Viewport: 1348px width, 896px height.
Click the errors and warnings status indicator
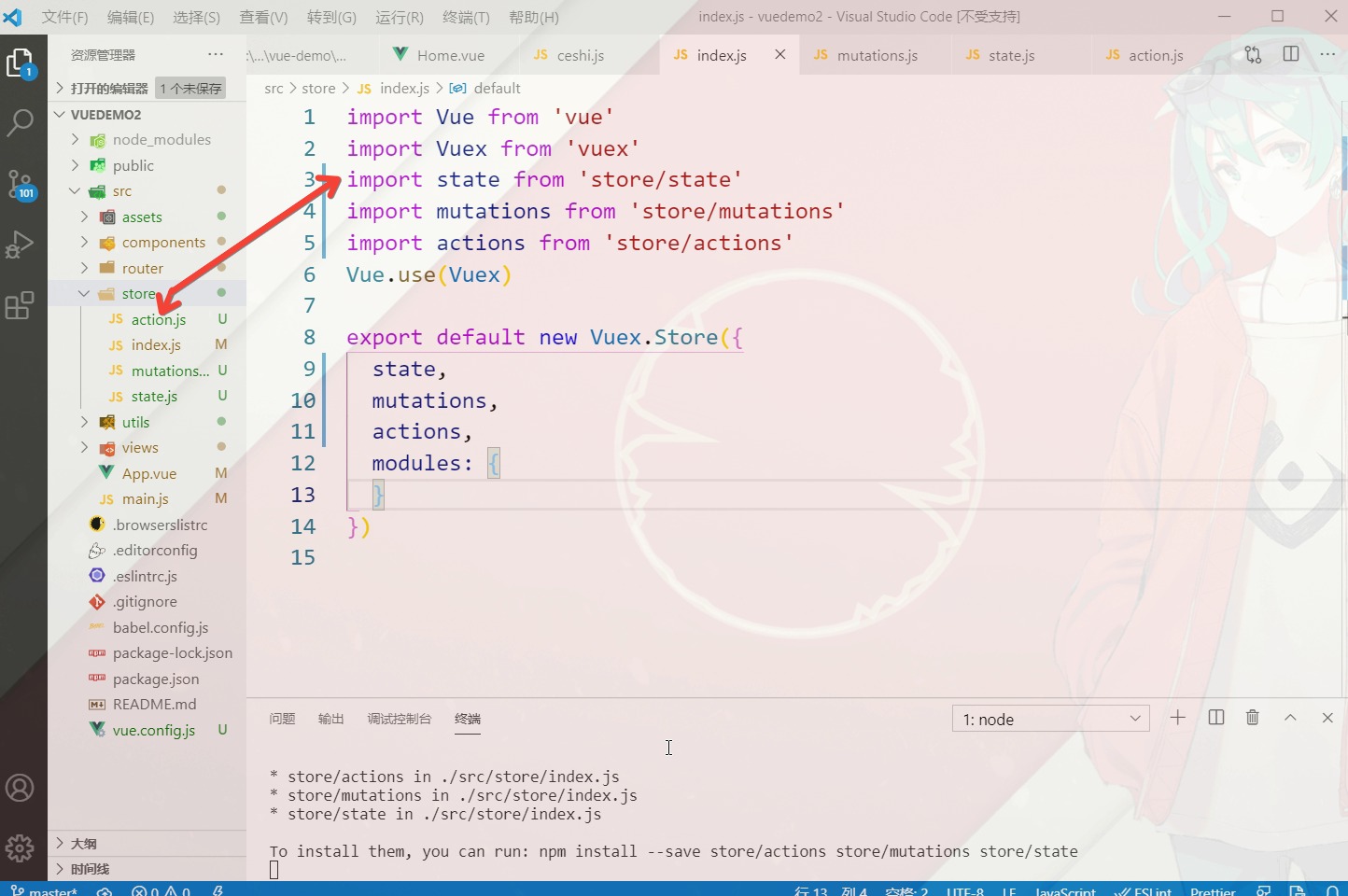pyautogui.click(x=161, y=890)
